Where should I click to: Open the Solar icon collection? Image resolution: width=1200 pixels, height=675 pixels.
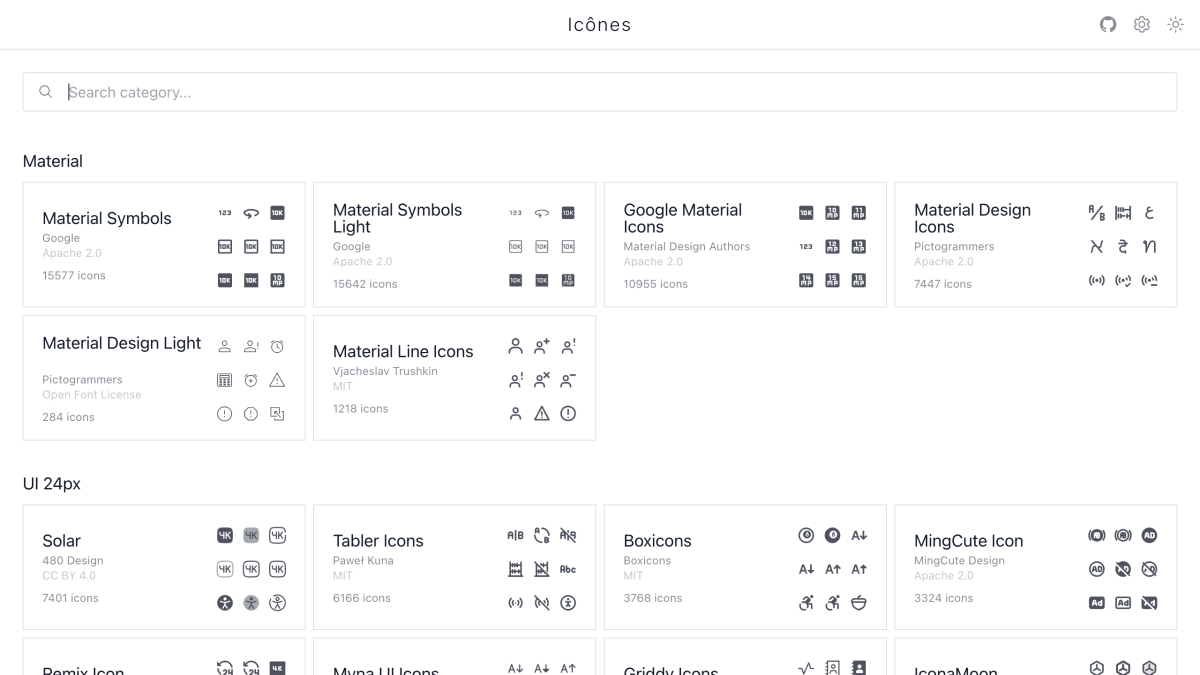[x=164, y=567]
